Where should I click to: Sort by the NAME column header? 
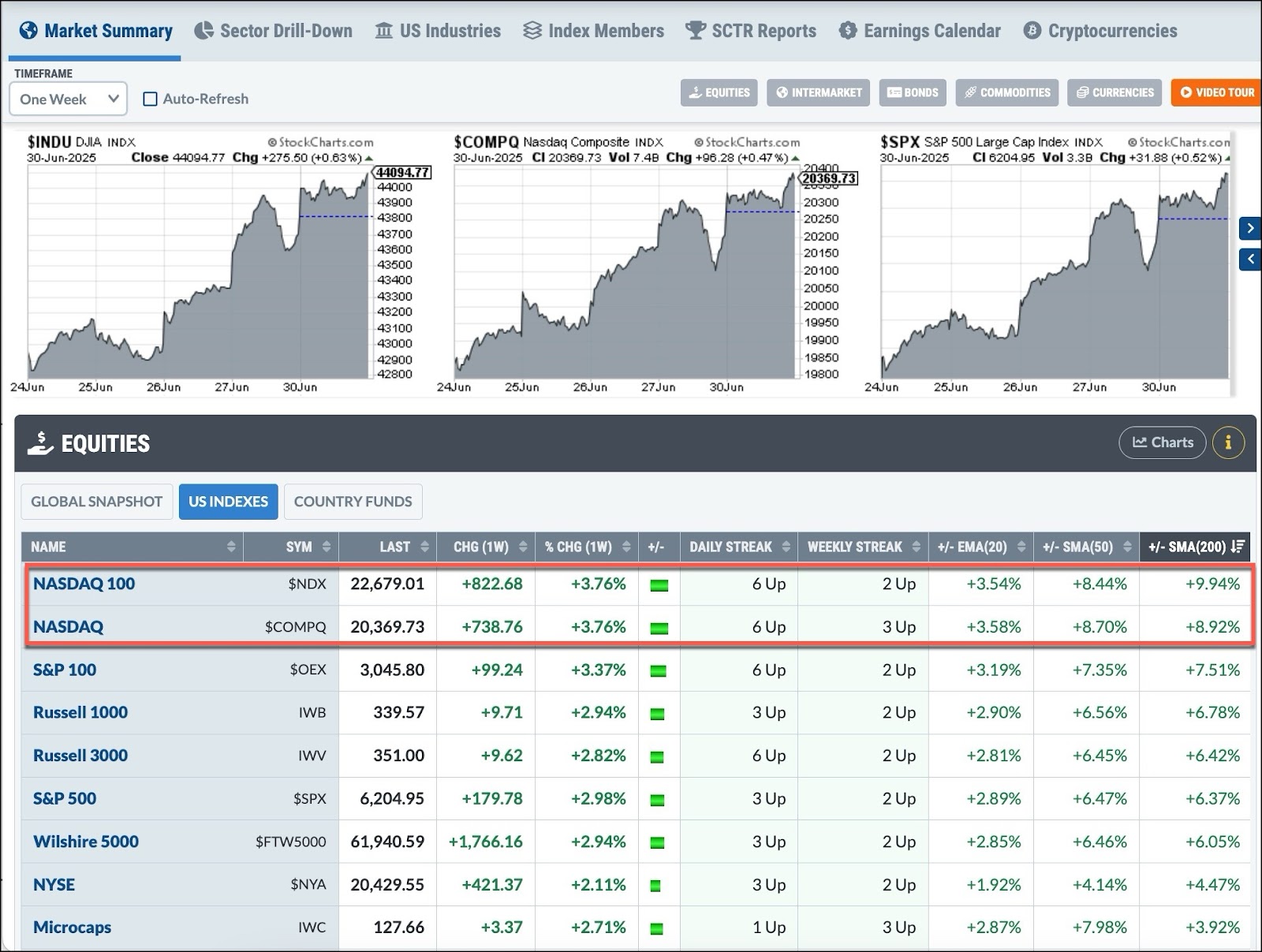[133, 547]
